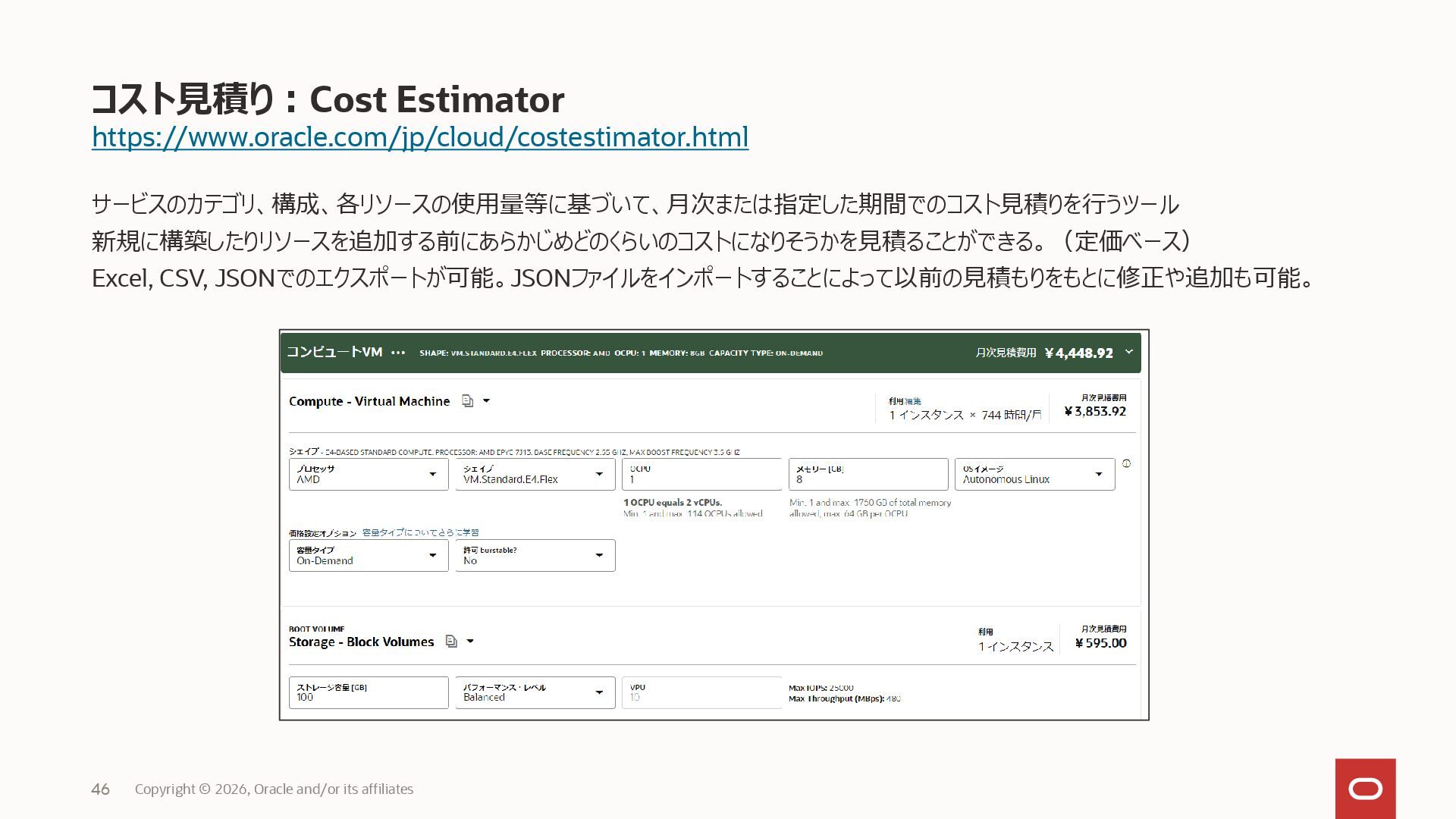Open the パフォーマンス・レベル Balanced dropdown
Screen dimensions: 1456x819
tap(535, 693)
